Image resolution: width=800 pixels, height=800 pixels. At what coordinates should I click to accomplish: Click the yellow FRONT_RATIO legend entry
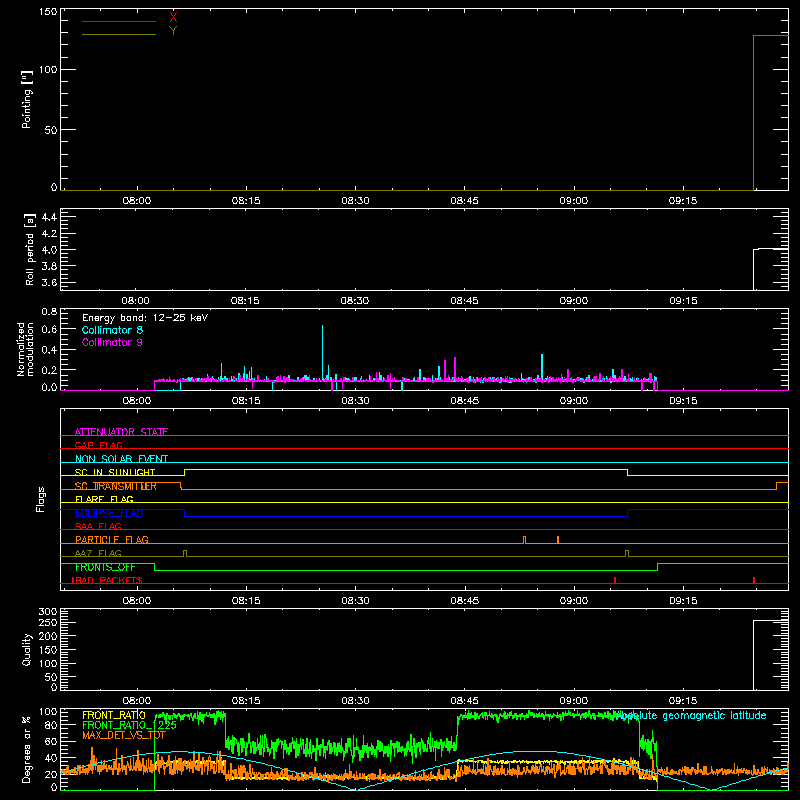click(x=114, y=715)
